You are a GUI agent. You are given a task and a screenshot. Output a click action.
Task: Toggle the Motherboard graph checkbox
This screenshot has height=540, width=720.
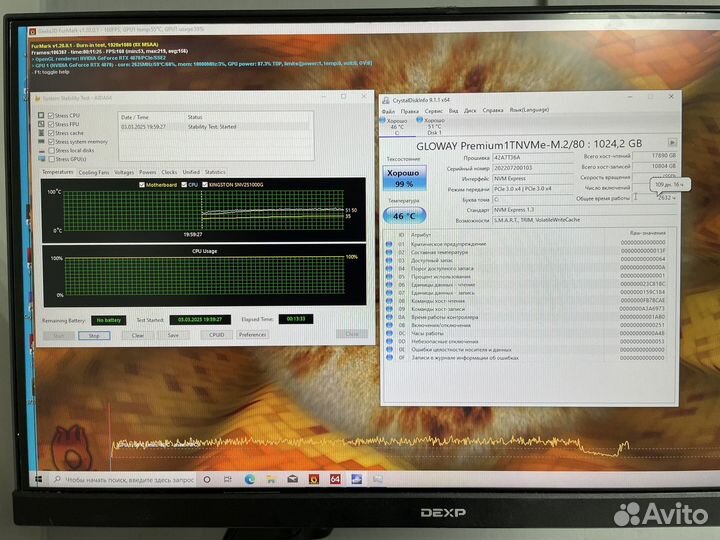coord(141,185)
